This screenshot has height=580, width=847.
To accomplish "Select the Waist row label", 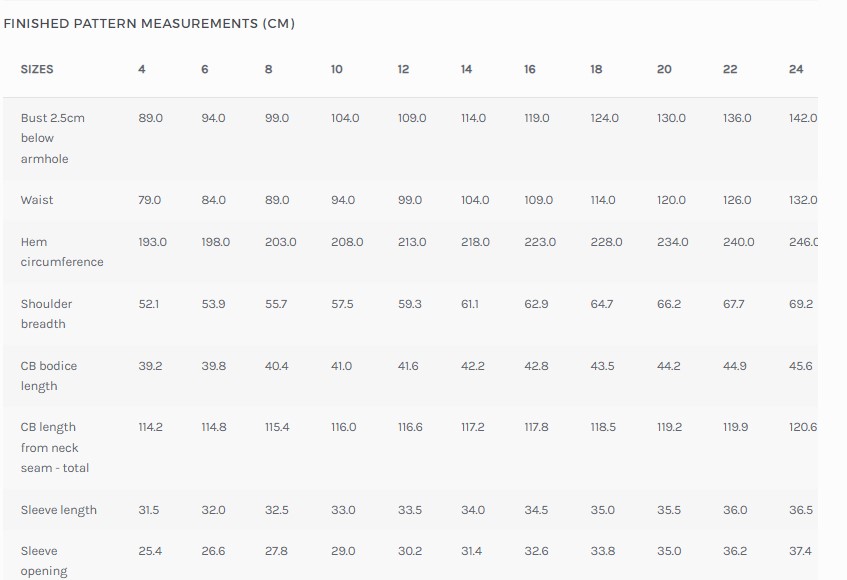I will tap(37, 200).
